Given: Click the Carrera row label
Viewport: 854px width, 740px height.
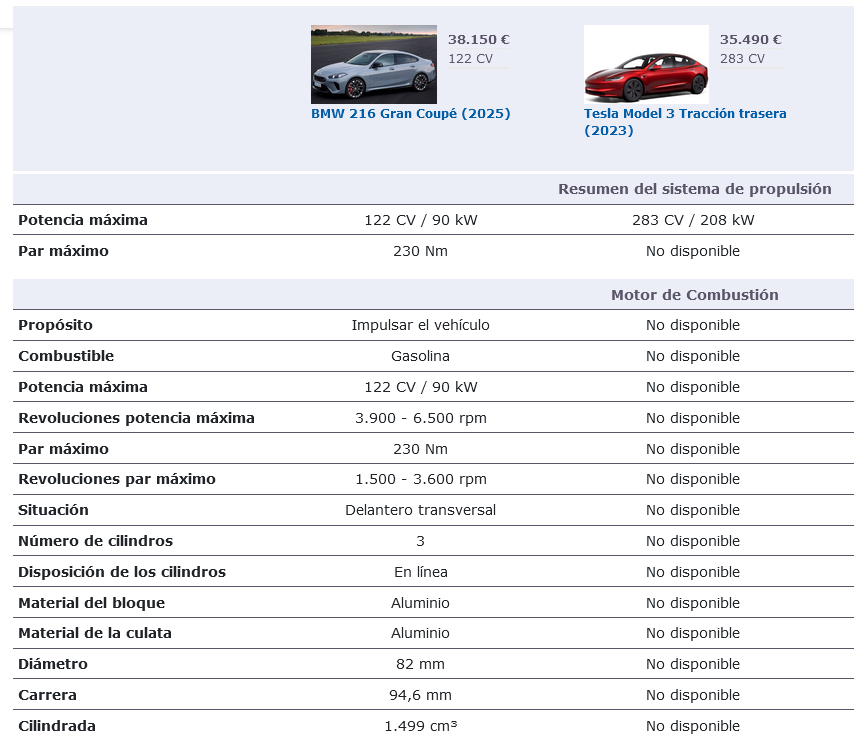Looking at the screenshot, I should (47, 695).
